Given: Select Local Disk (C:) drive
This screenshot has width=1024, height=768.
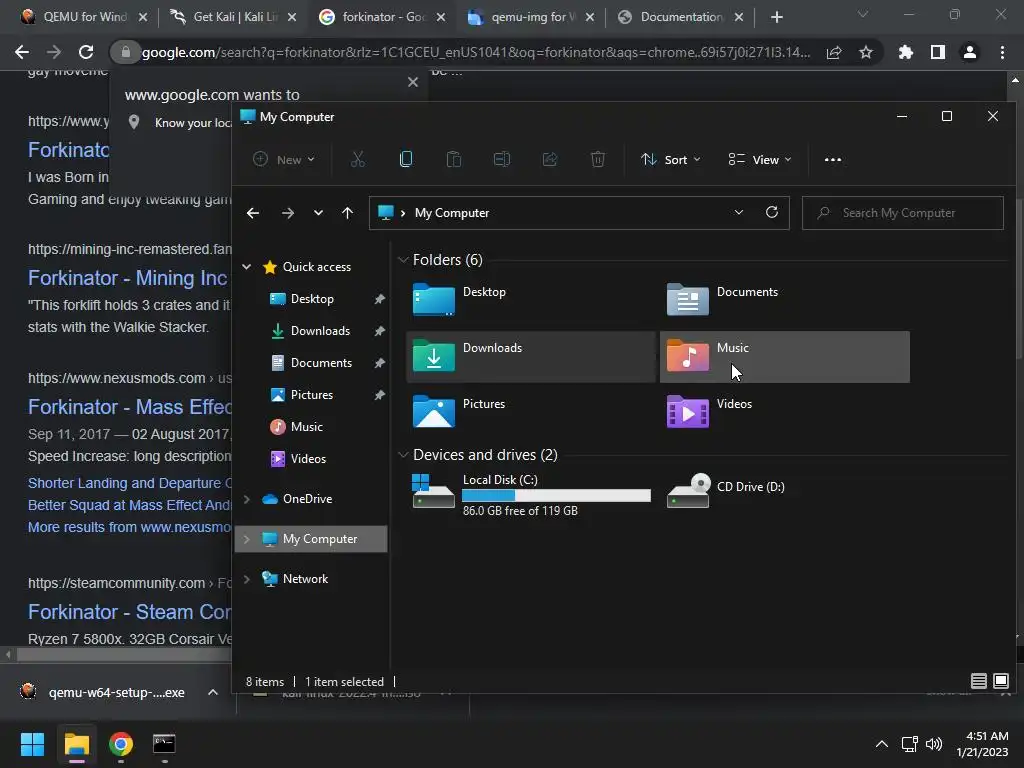Looking at the screenshot, I should [x=531, y=494].
